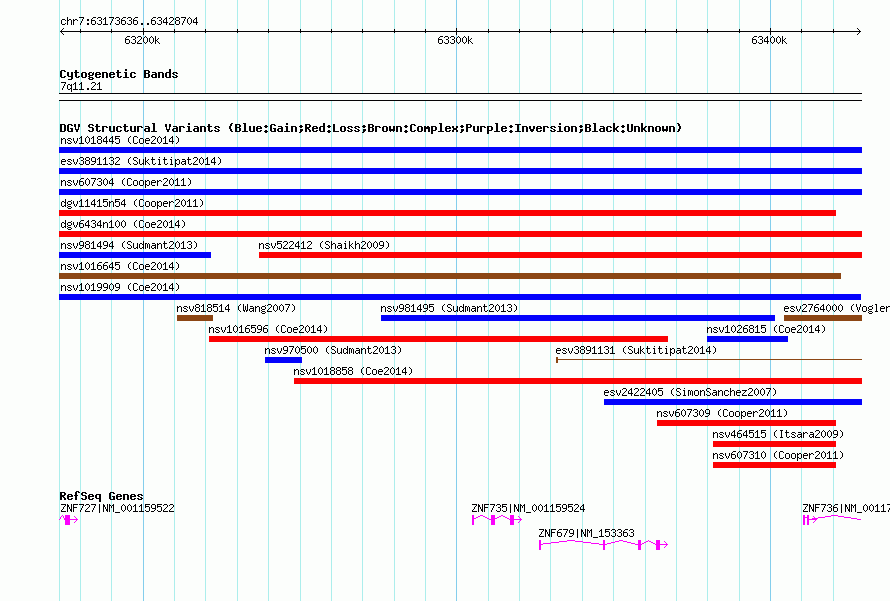
Task: Open the esv2764000 (Vogler) variant label
Action: [836, 308]
